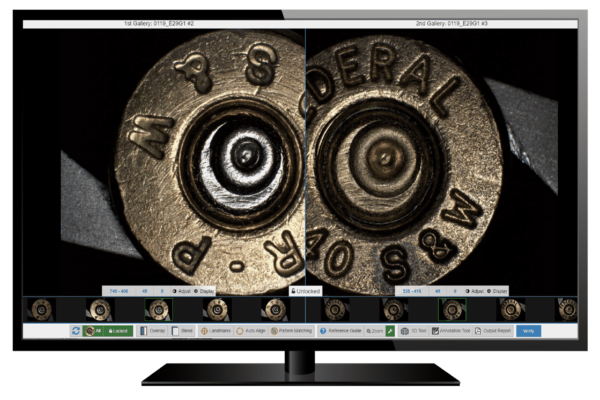Open Adjust for the 2nd gallery image
Screen dimensions: 600x400
pos(474,291)
